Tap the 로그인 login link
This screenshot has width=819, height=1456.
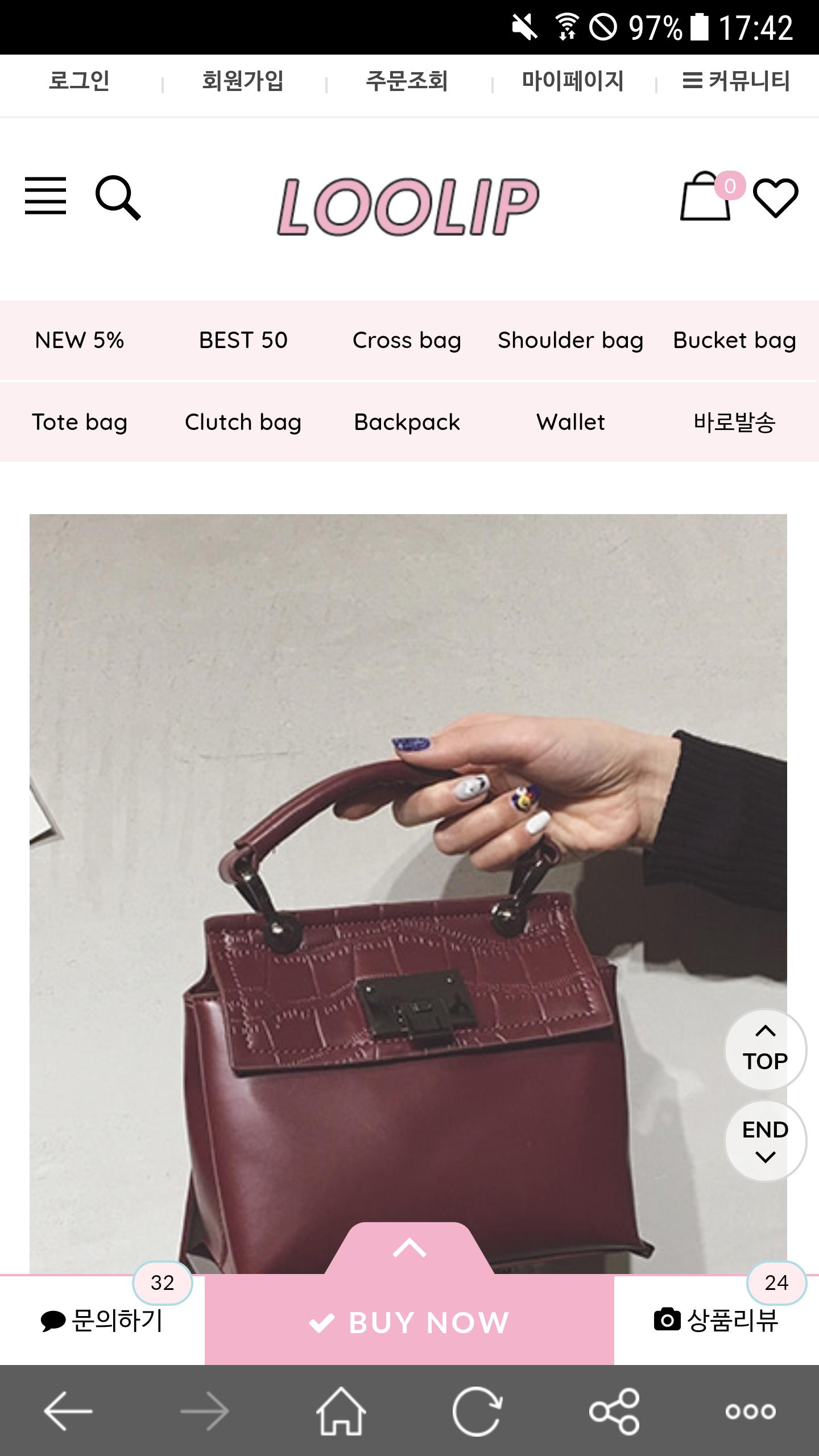tap(79, 81)
